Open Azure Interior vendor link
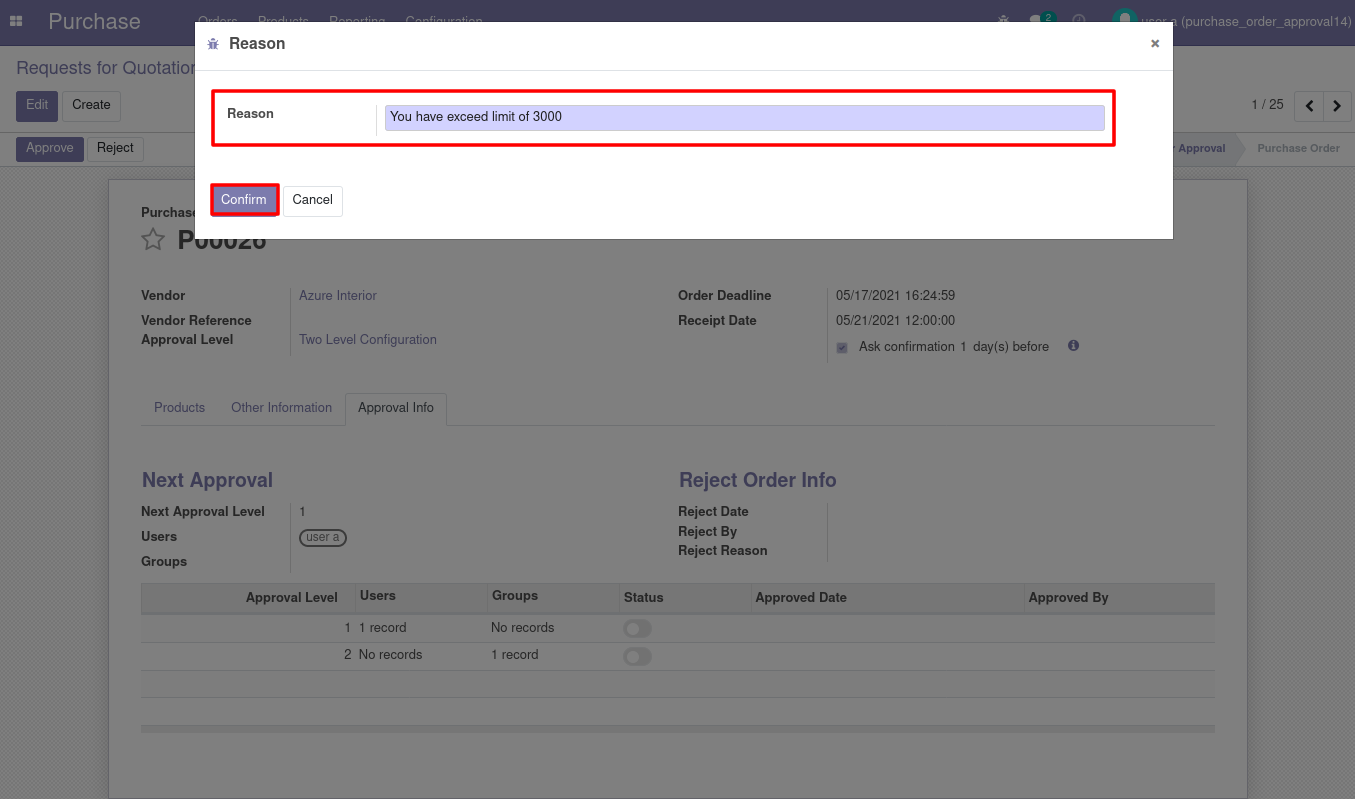The width and height of the screenshot is (1355, 799). tap(338, 296)
